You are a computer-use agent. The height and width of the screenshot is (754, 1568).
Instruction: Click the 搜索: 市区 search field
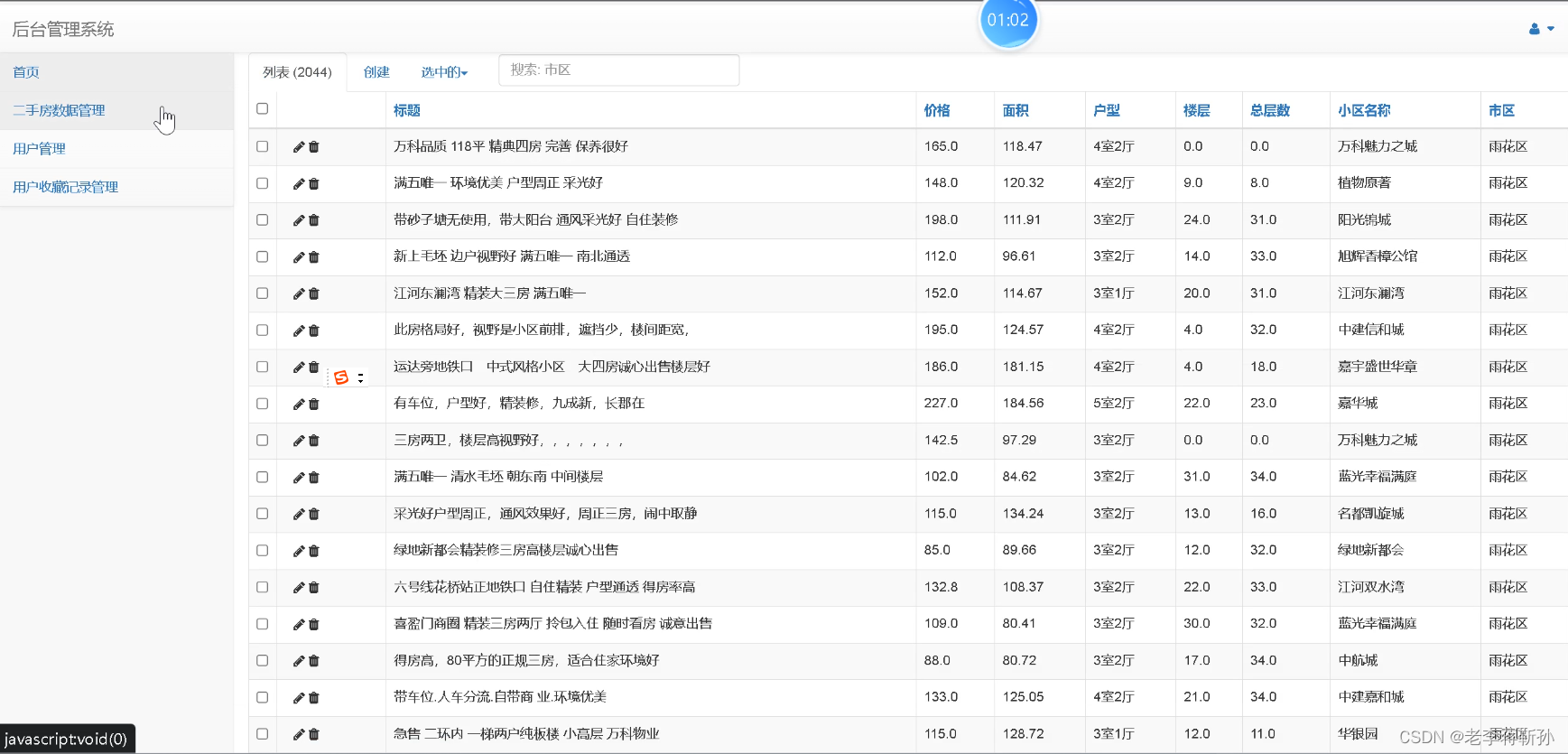(619, 70)
